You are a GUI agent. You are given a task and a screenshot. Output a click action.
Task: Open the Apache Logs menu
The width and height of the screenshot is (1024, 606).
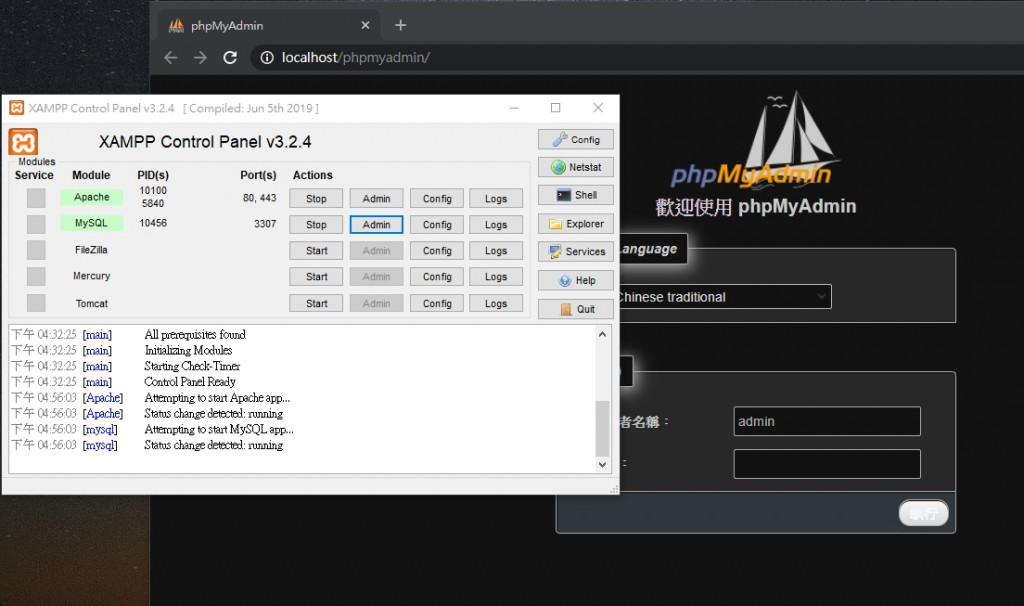tap(496, 199)
